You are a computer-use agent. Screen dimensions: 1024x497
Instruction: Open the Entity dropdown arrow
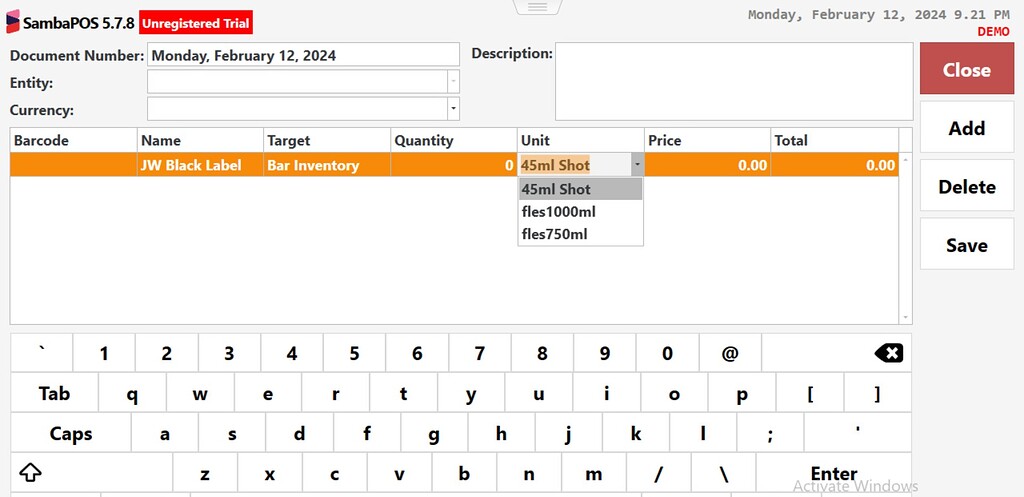tap(453, 82)
